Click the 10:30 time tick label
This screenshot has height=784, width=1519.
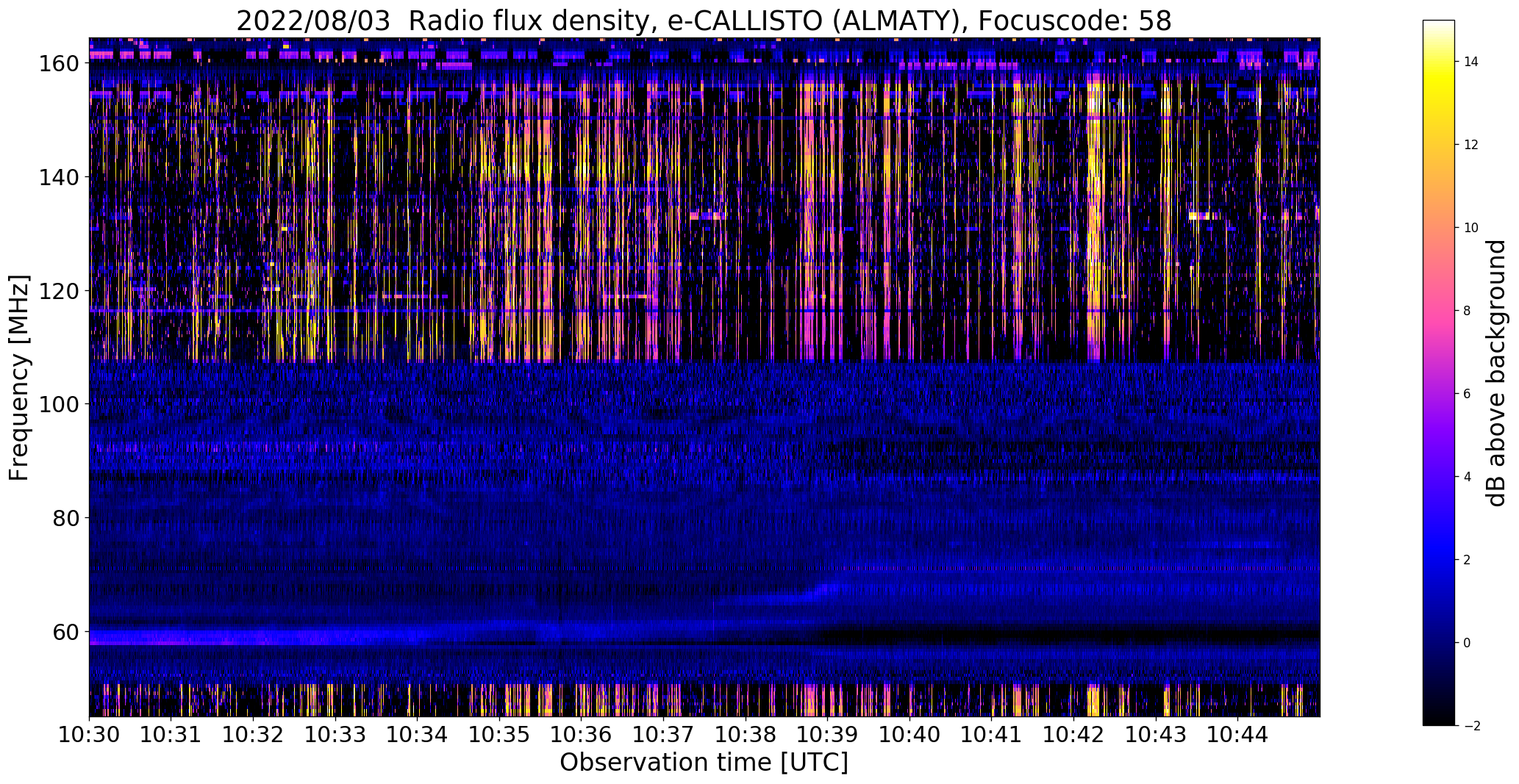pos(89,733)
